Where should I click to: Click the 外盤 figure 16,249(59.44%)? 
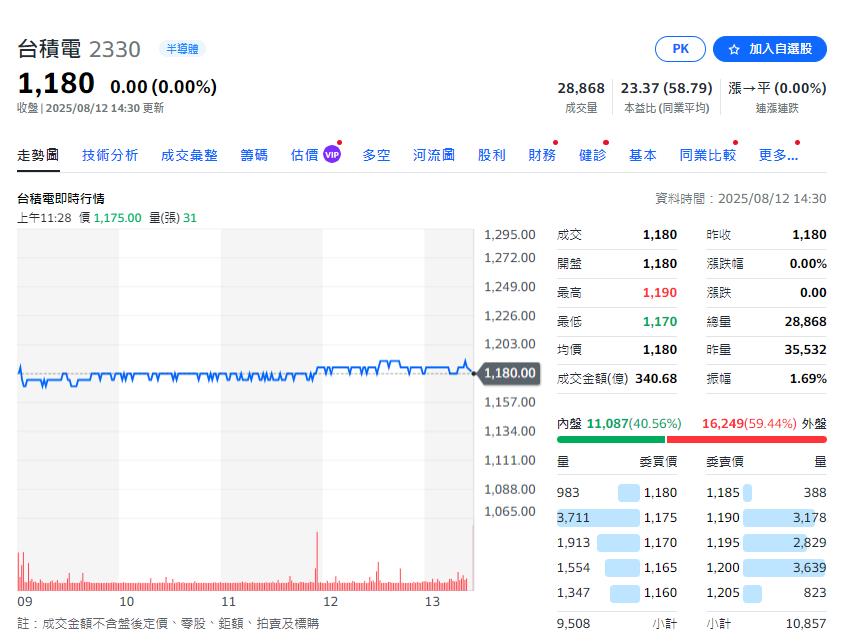click(x=749, y=424)
